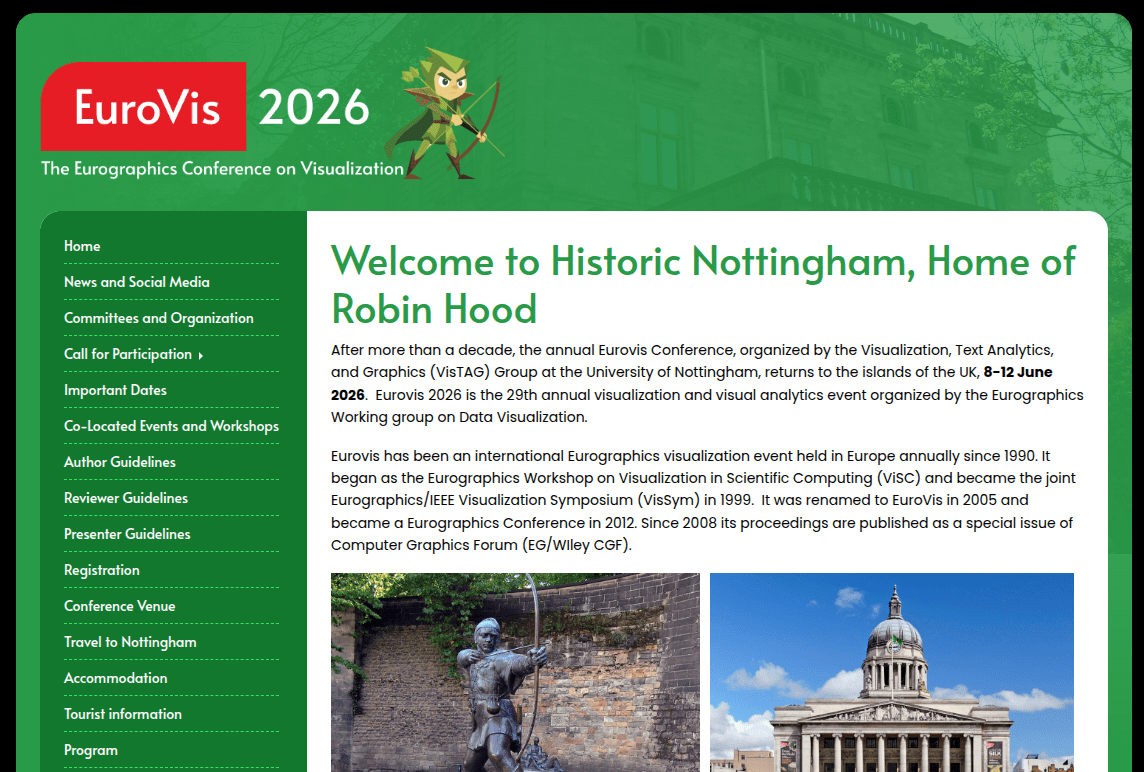This screenshot has width=1144, height=772.
Task: Click the tagline 'The Eurographics Conference on Visualization'
Action: (x=222, y=169)
